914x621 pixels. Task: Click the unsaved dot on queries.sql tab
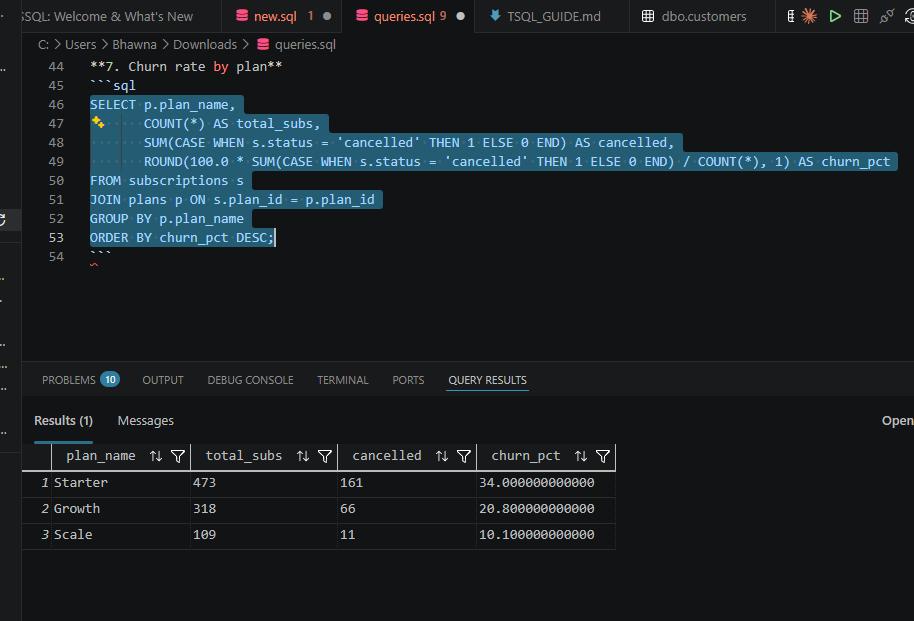click(460, 16)
